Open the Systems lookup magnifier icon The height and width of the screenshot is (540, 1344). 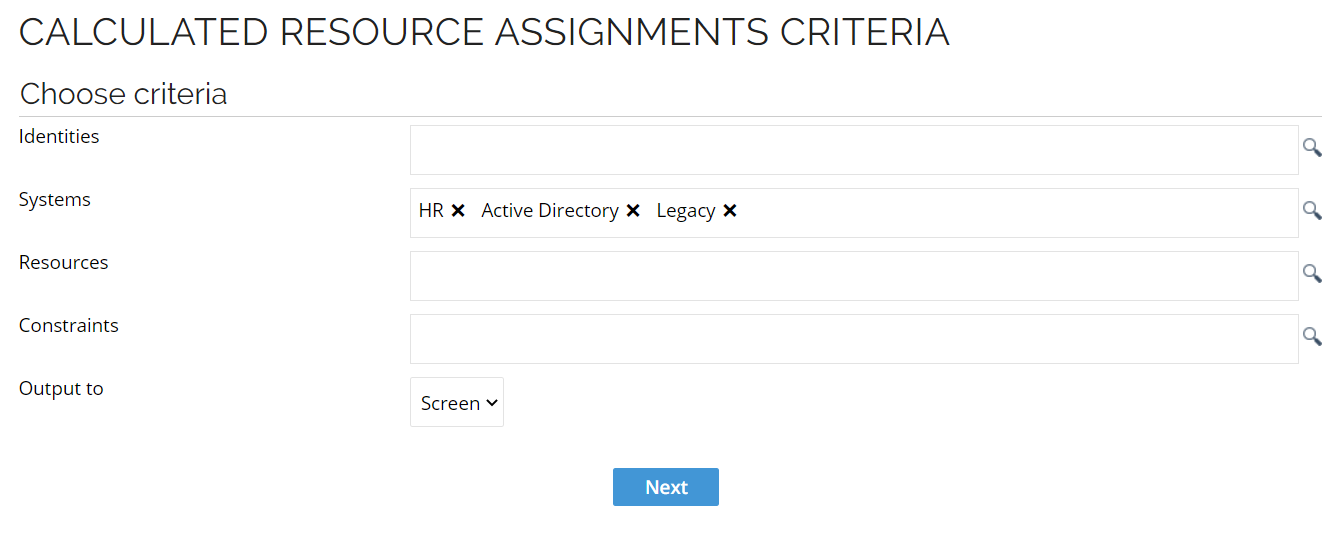coord(1311,210)
